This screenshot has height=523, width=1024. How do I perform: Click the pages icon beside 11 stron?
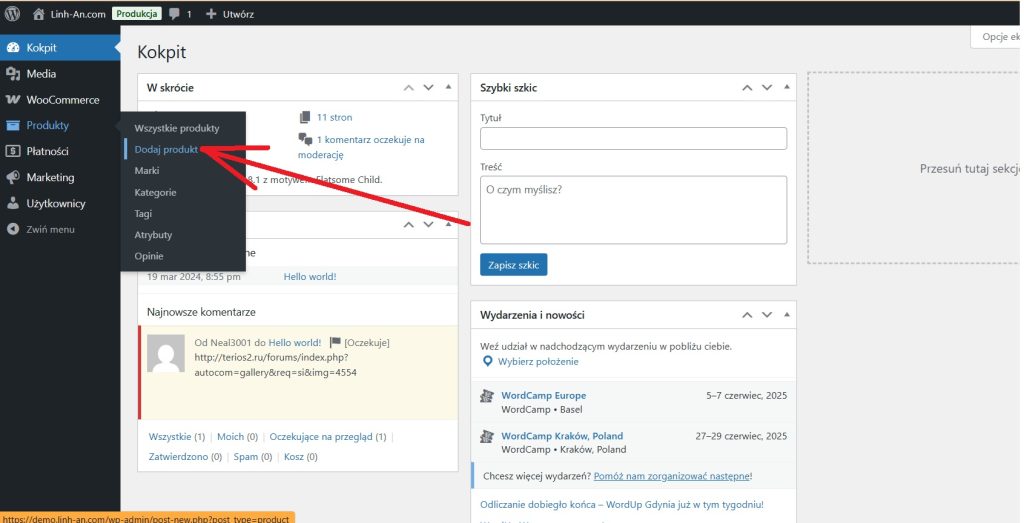pos(305,118)
